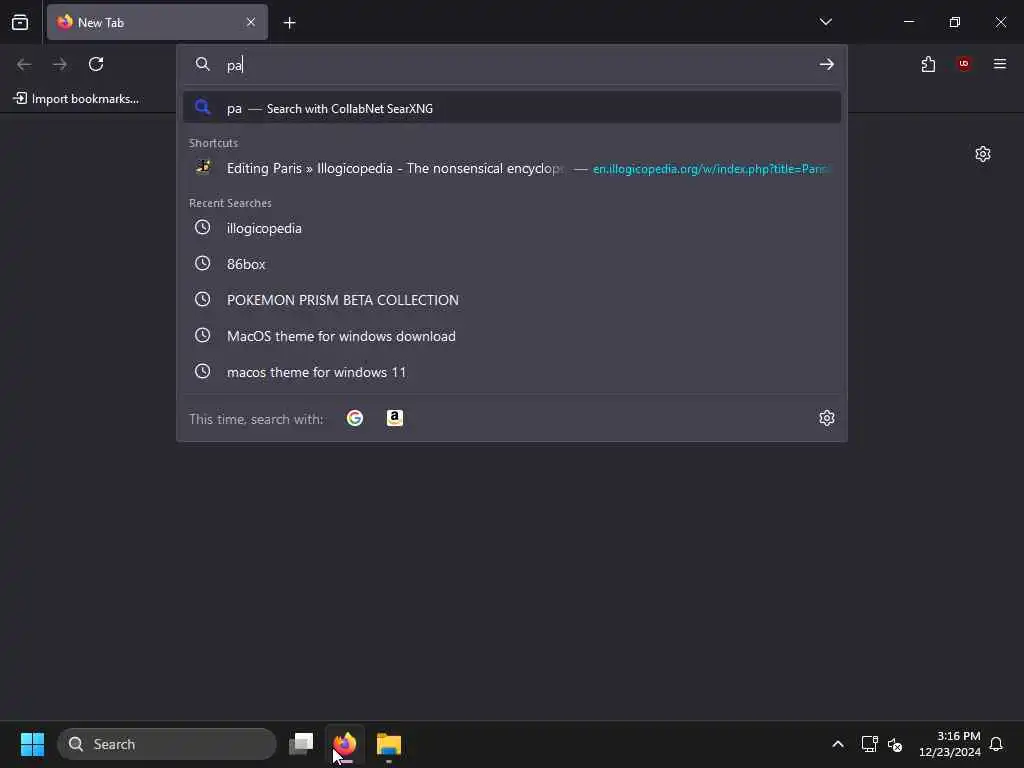Open the Firefox application menu
1024x768 pixels.
[1000, 63]
